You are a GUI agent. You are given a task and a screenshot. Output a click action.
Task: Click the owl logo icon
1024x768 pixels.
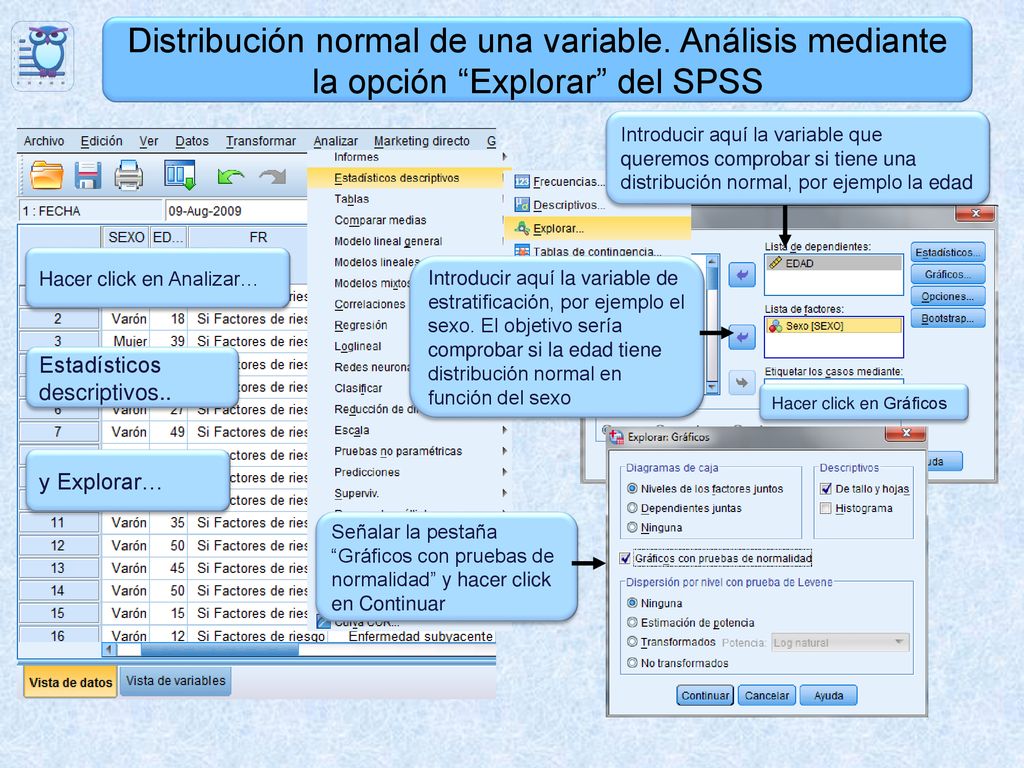tap(43, 56)
